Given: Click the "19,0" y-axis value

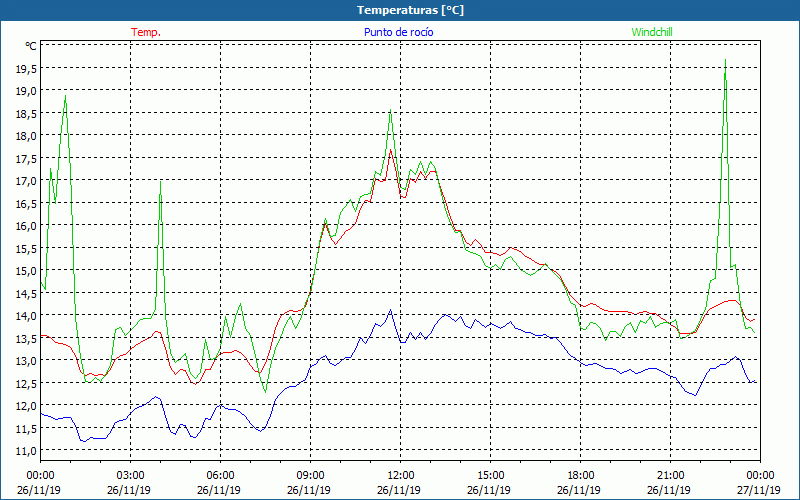Looking at the screenshot, I should (27, 91).
